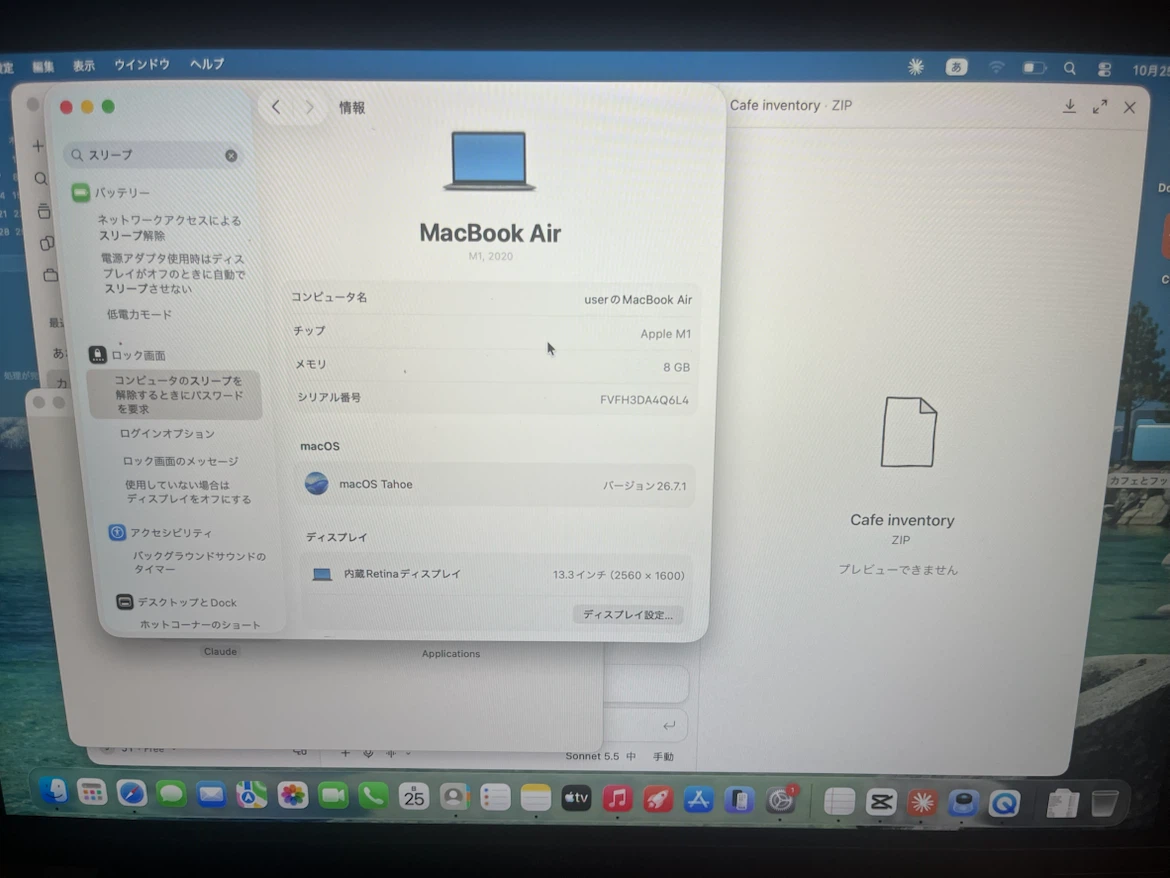Click new chat plus icon in Claude sidebar
The image size is (1170, 878).
(38, 146)
